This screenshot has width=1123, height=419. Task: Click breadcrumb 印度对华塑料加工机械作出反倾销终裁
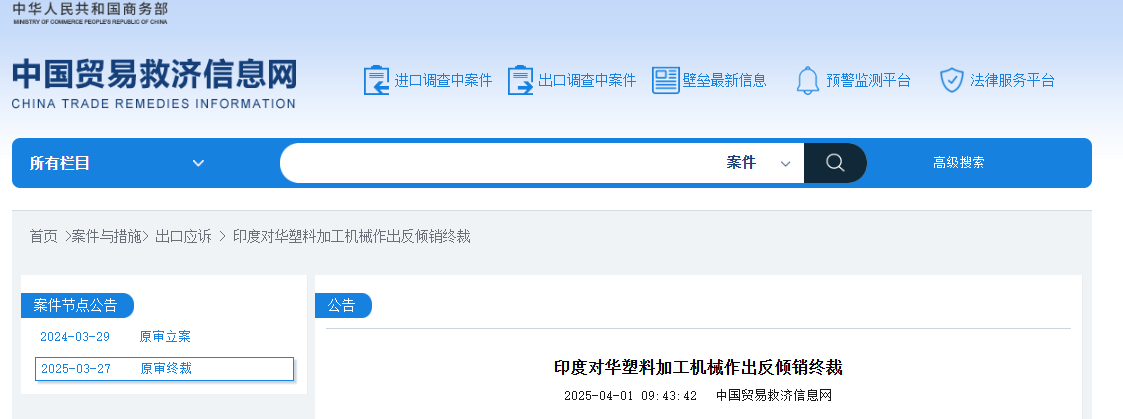352,236
